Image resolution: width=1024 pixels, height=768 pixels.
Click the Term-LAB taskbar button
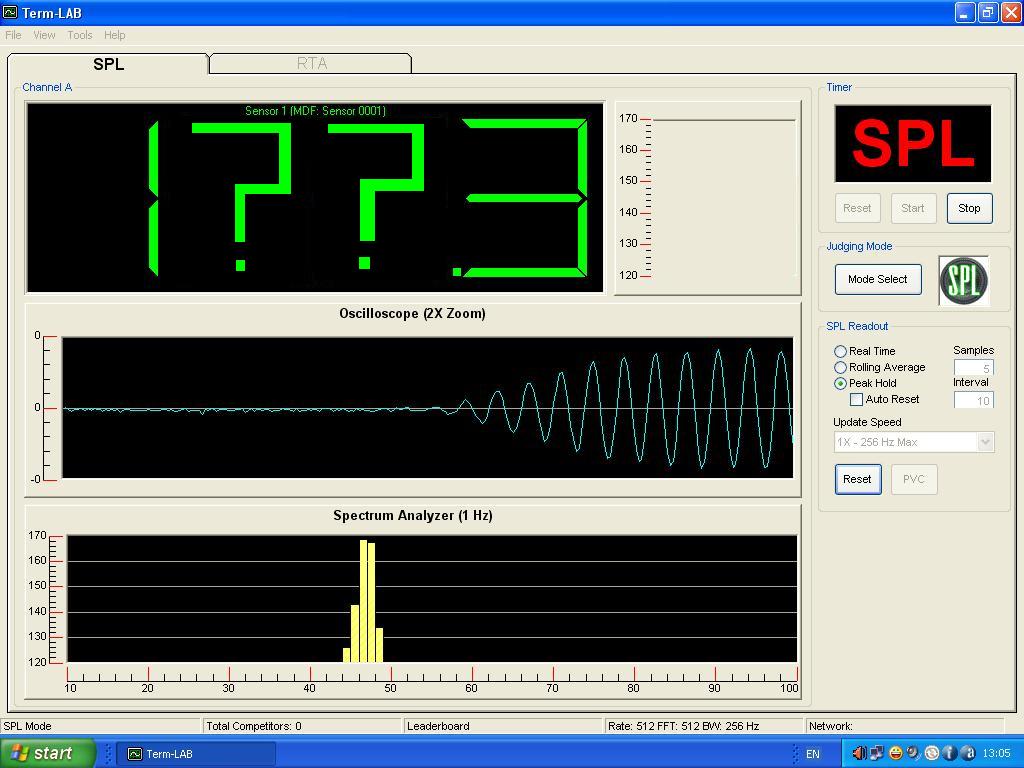coord(196,754)
